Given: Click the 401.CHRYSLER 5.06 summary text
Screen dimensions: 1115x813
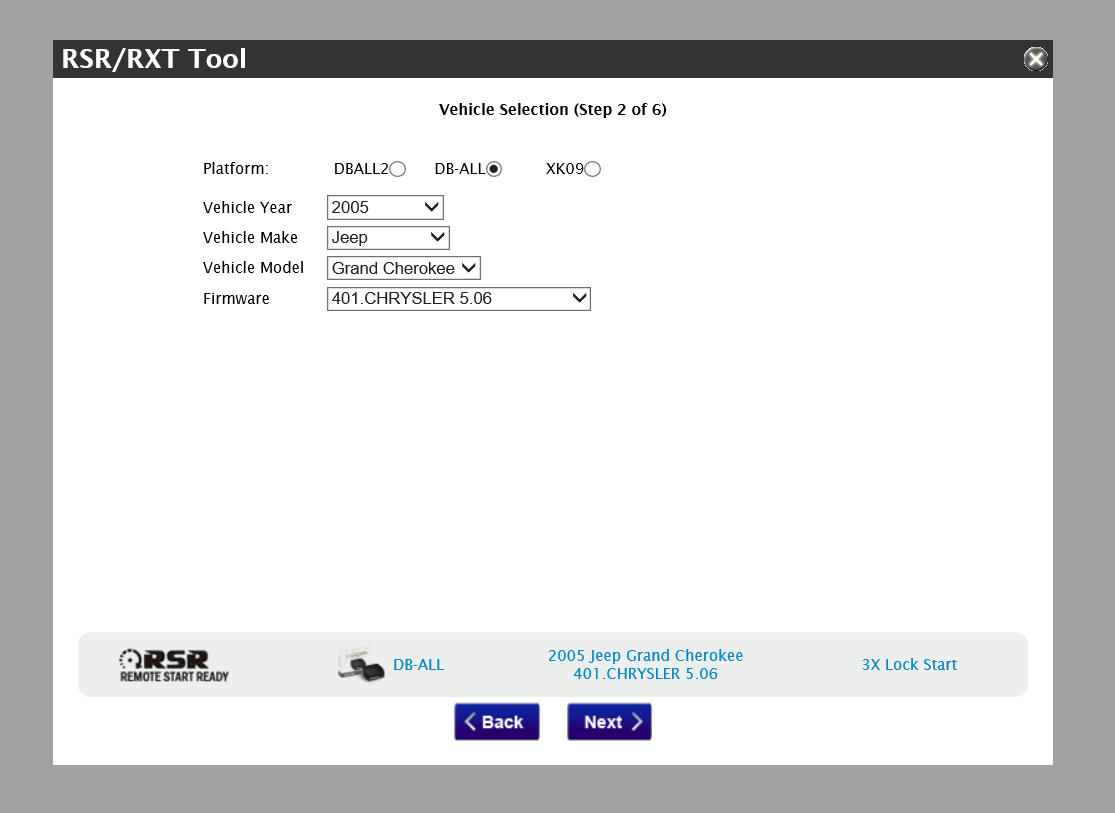Looking at the screenshot, I should pyautogui.click(x=646, y=674).
